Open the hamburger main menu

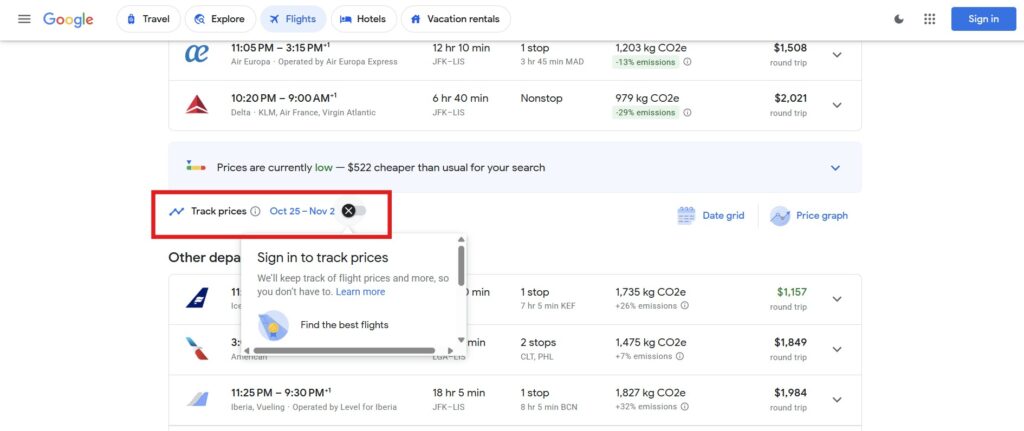pos(24,19)
